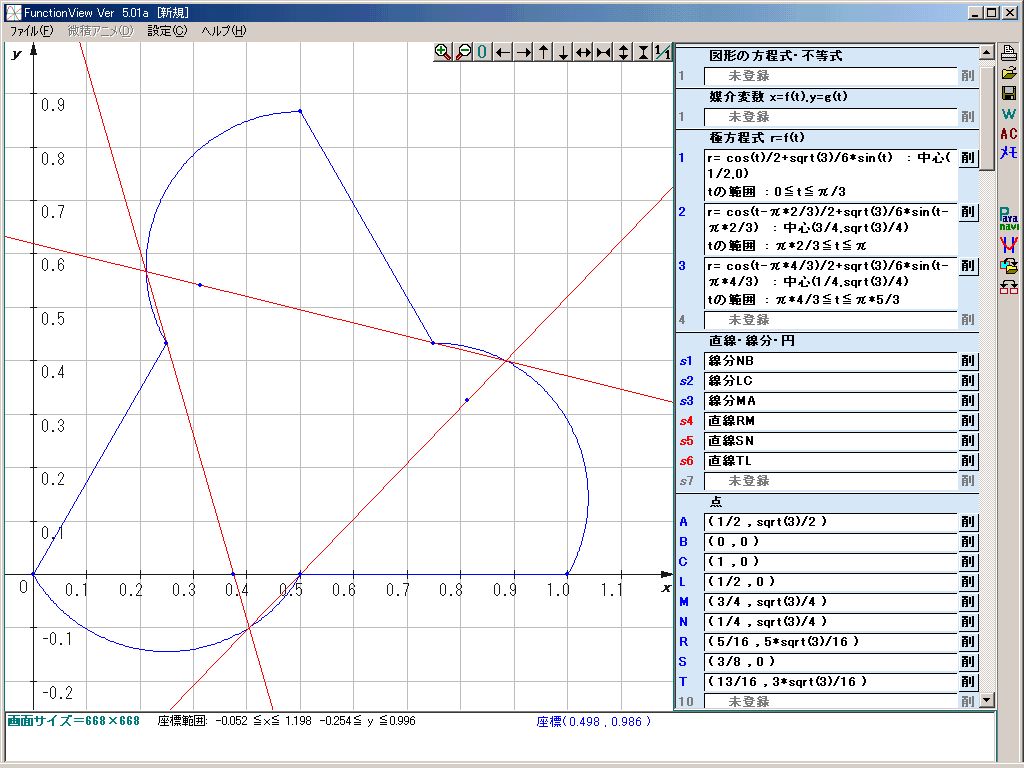Edit point S field (3/8 , 0)

(831, 662)
